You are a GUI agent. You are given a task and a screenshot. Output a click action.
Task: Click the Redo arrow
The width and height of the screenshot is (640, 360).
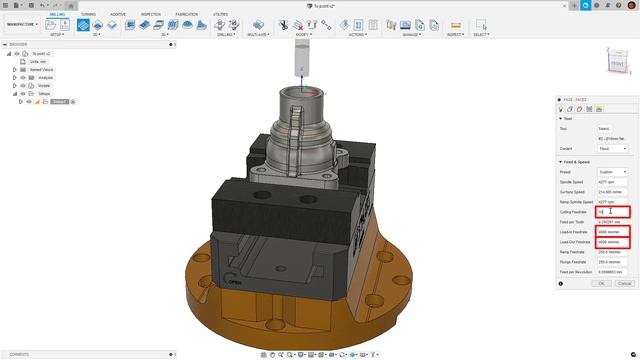tap(56, 6)
